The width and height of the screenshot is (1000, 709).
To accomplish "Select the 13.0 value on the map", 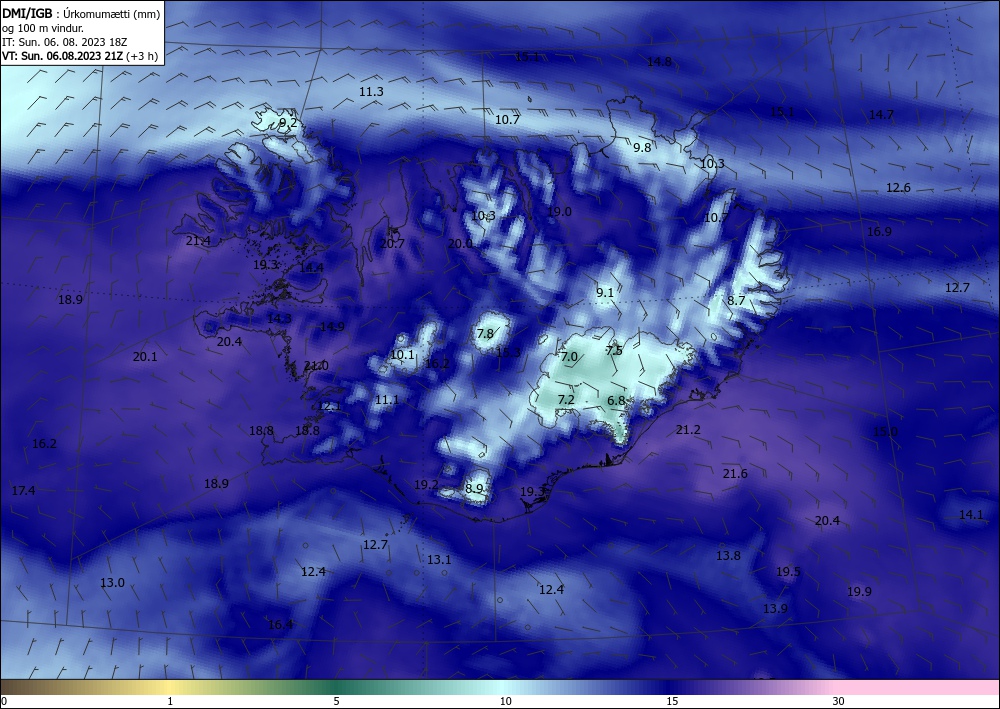I will click(x=112, y=582).
